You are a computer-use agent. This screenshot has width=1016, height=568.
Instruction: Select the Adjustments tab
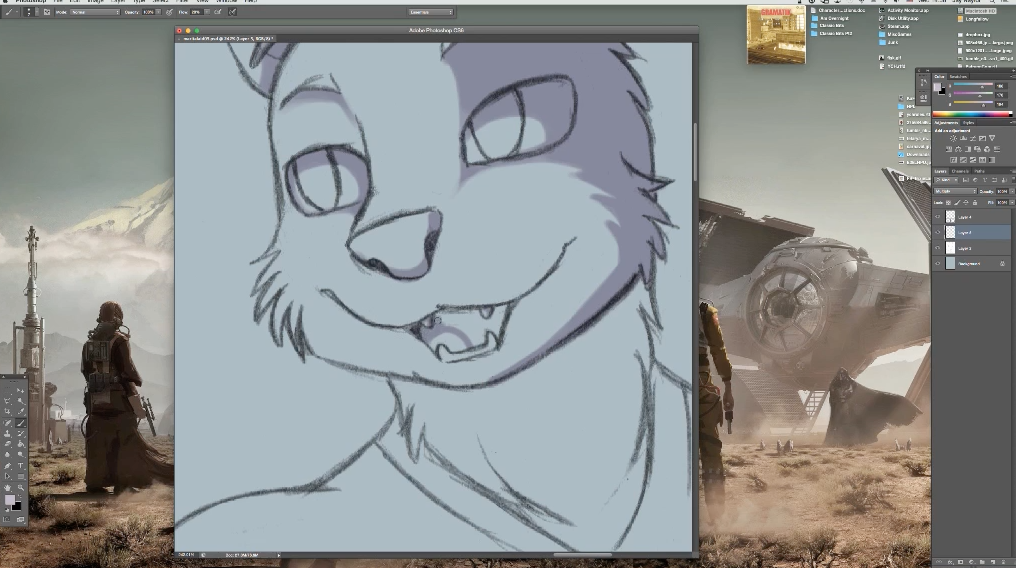945,122
